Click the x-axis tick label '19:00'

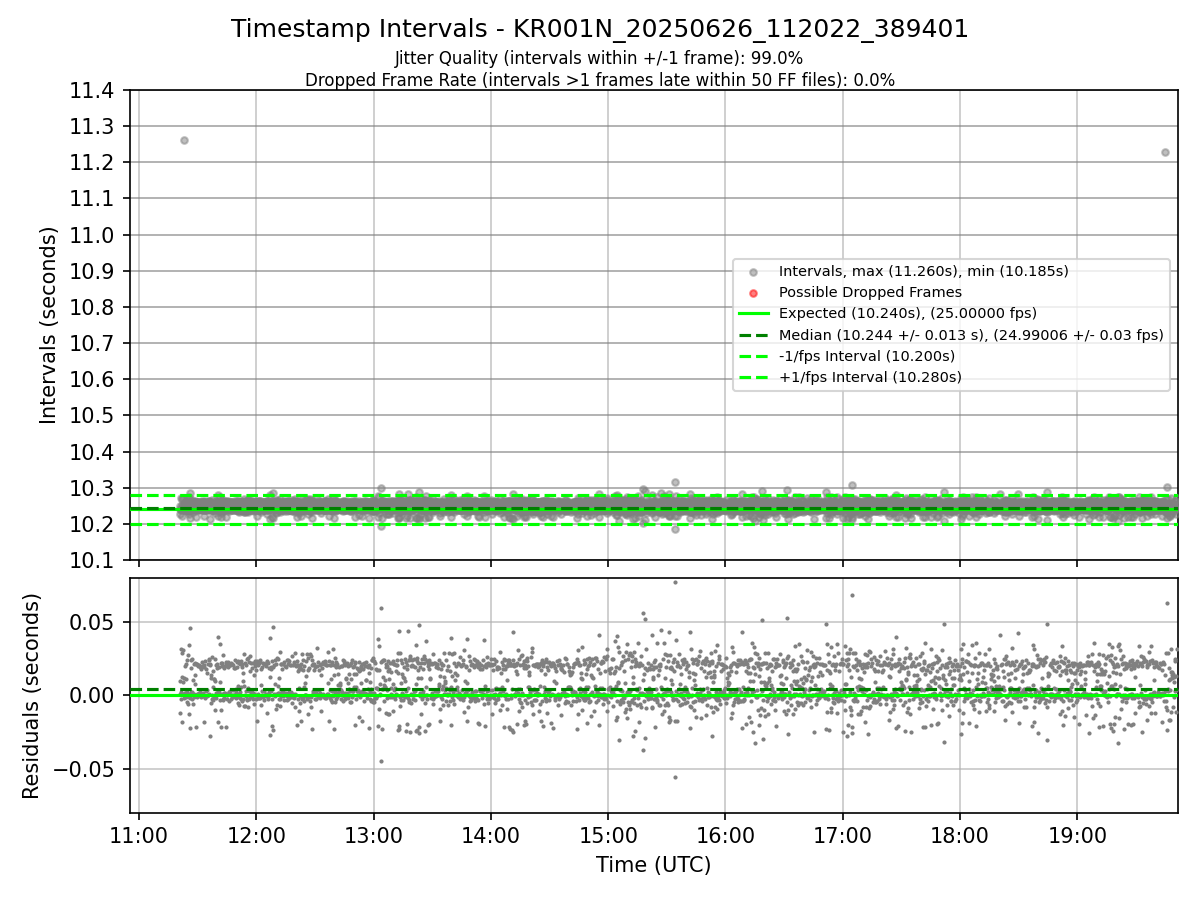pos(1077,835)
